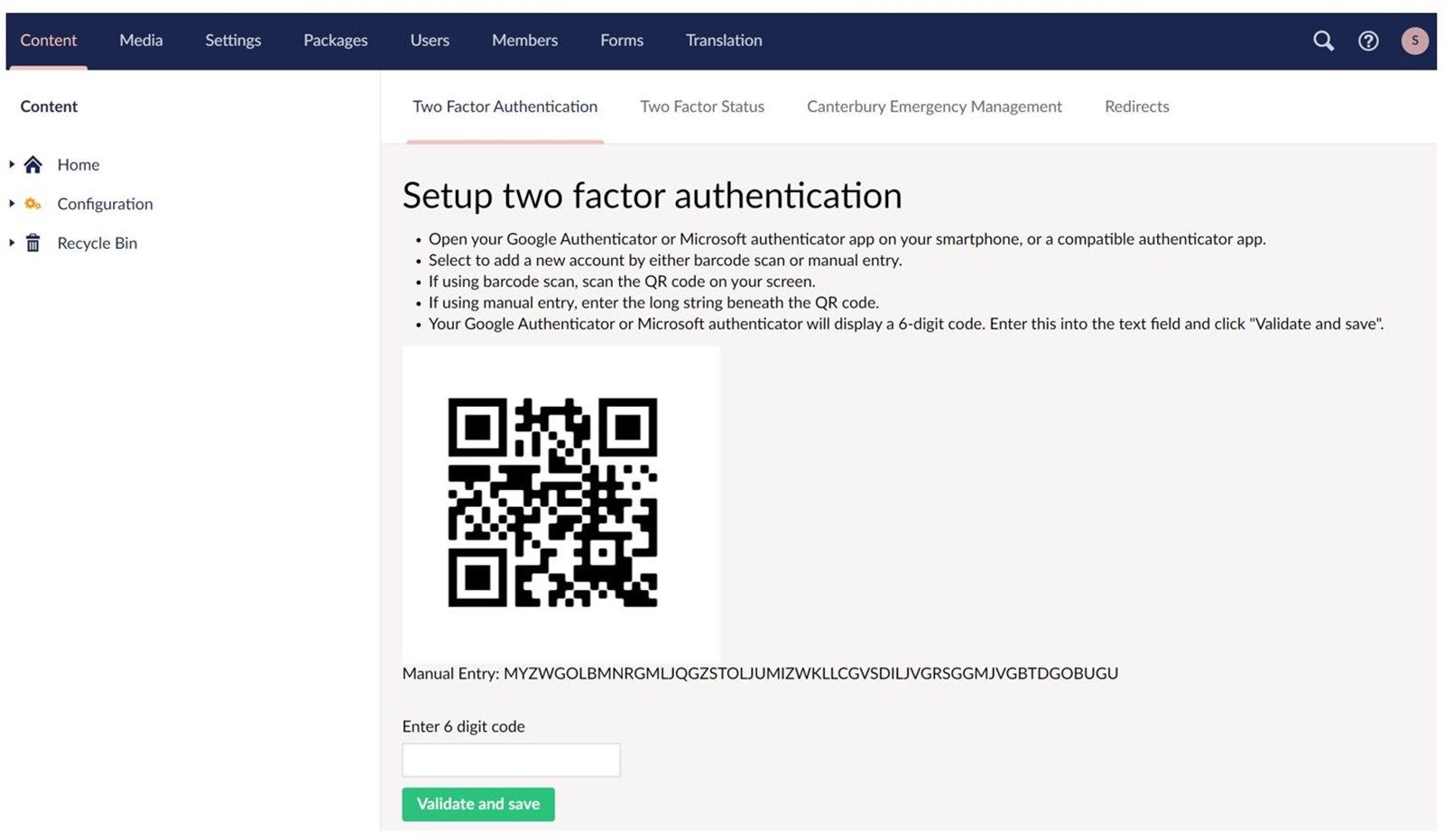
Task: Click the QR code image
Action: pos(552,503)
